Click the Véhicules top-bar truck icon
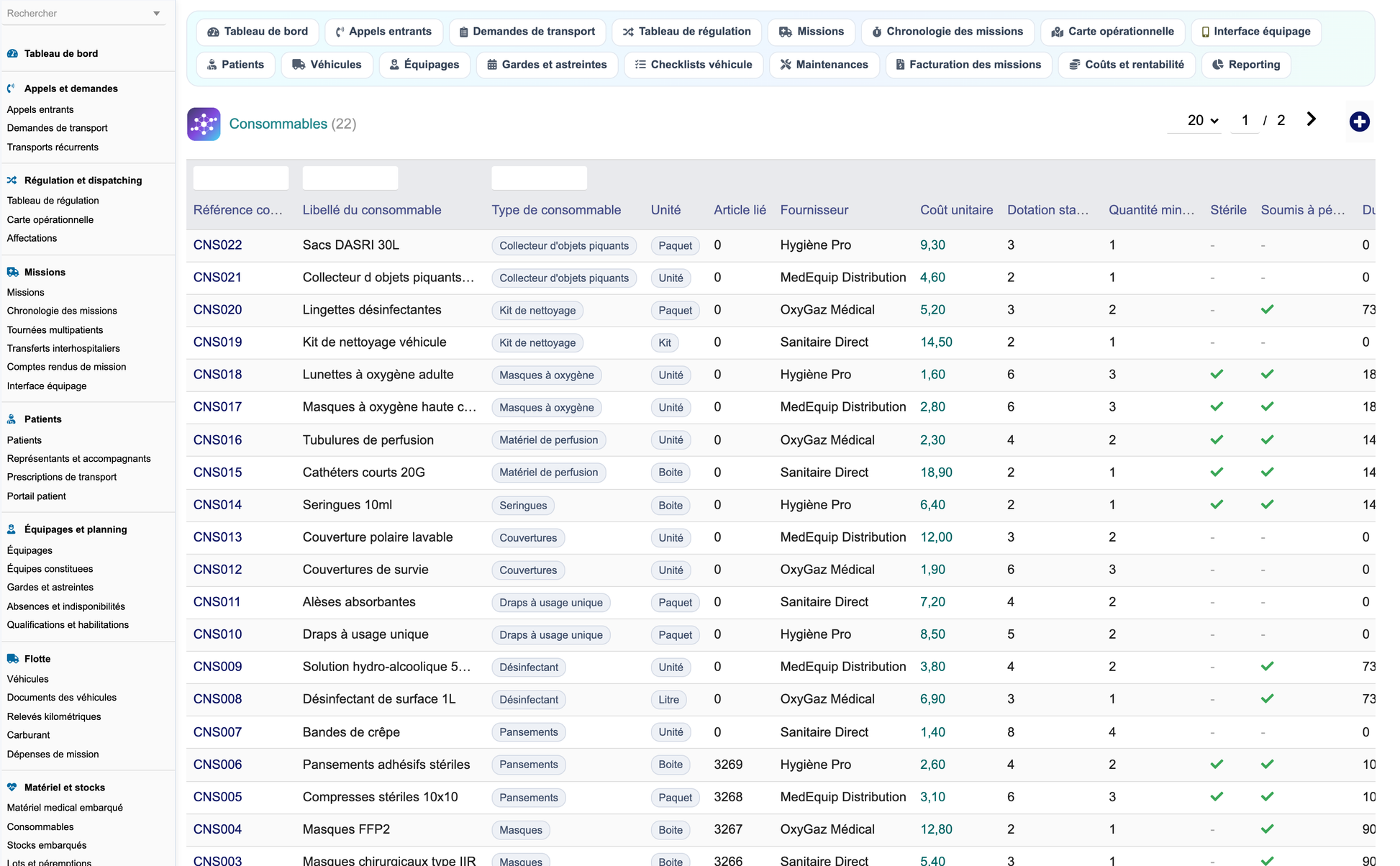The height and width of the screenshot is (866, 1400). point(299,65)
